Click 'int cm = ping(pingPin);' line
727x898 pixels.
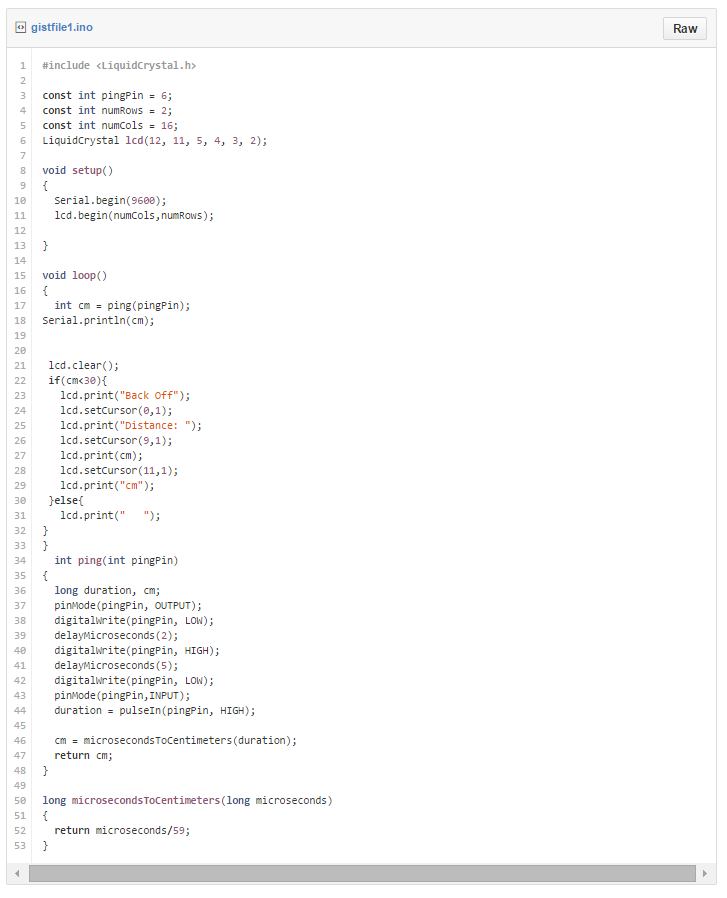coord(122,306)
